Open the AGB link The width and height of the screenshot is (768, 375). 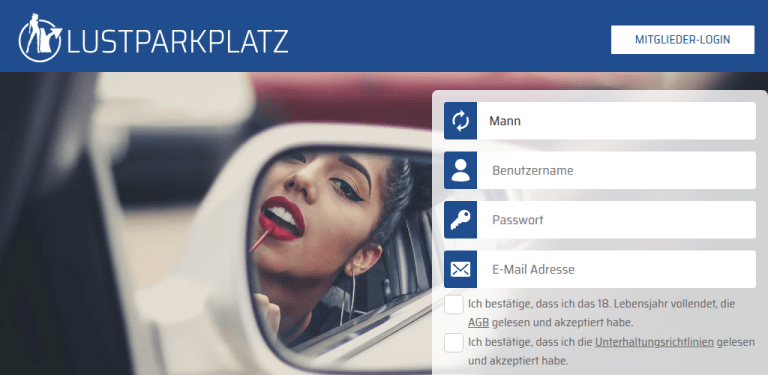(479, 323)
